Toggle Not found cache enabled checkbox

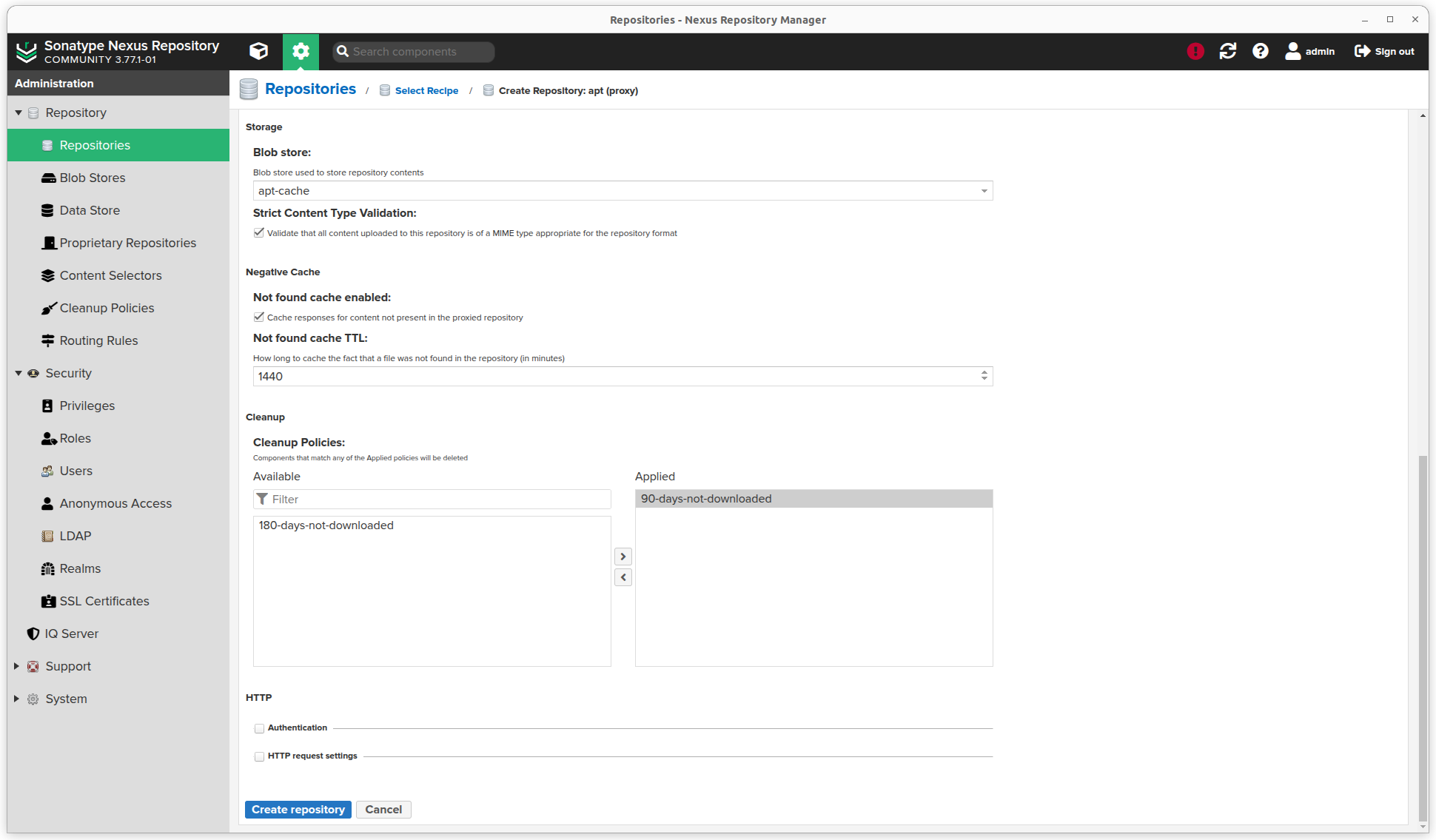[259, 317]
